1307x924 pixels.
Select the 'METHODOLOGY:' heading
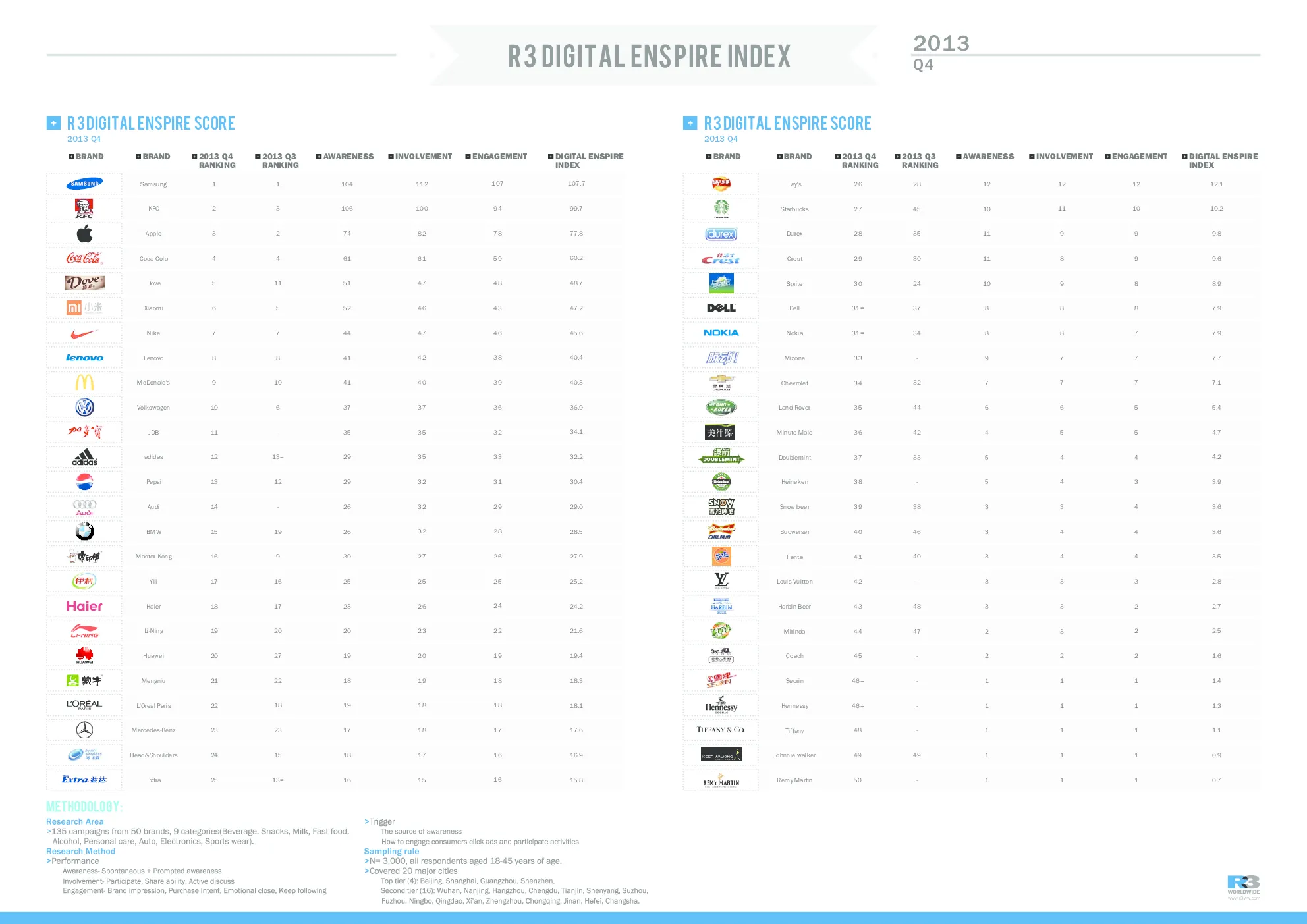84,807
